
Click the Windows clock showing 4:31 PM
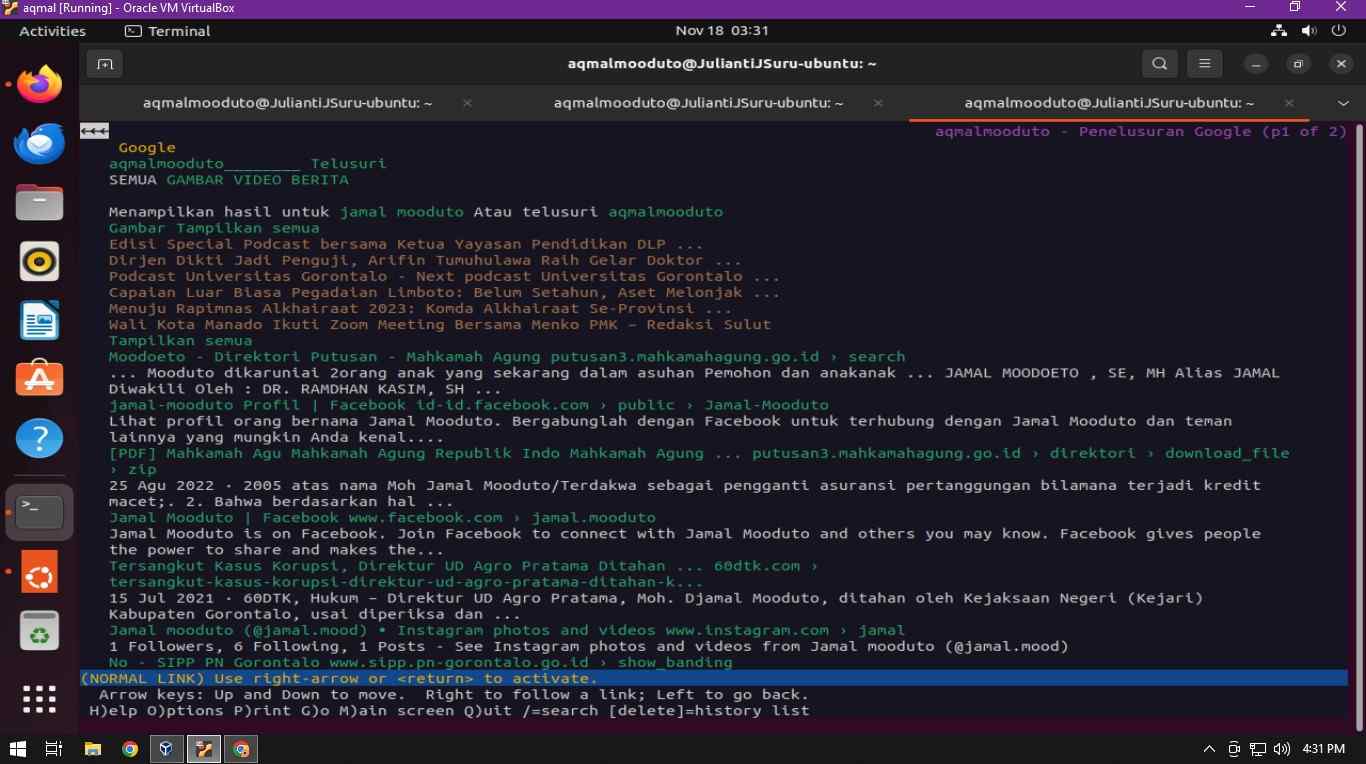(x=1324, y=748)
